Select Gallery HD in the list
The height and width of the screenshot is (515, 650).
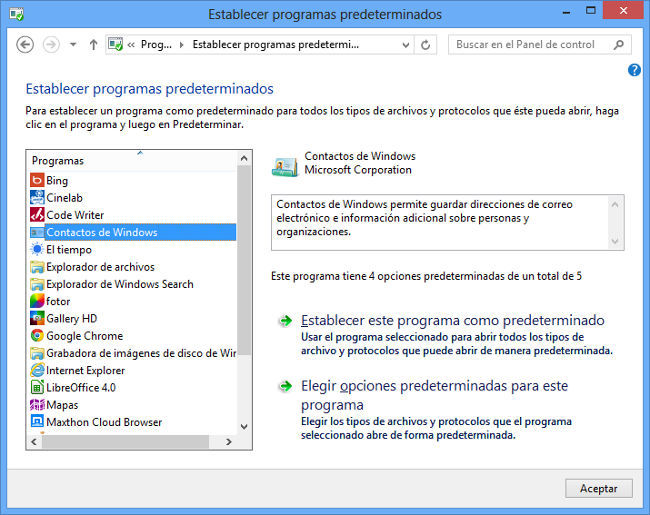(72, 318)
